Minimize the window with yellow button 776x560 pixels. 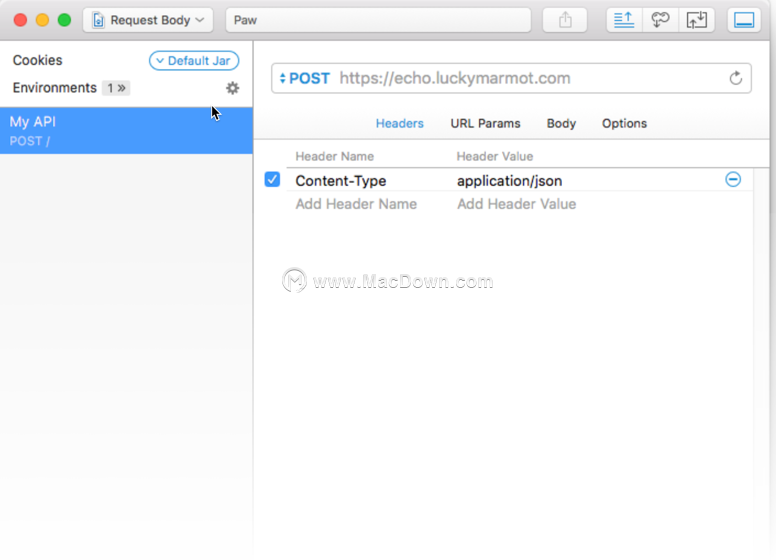click(x=43, y=20)
